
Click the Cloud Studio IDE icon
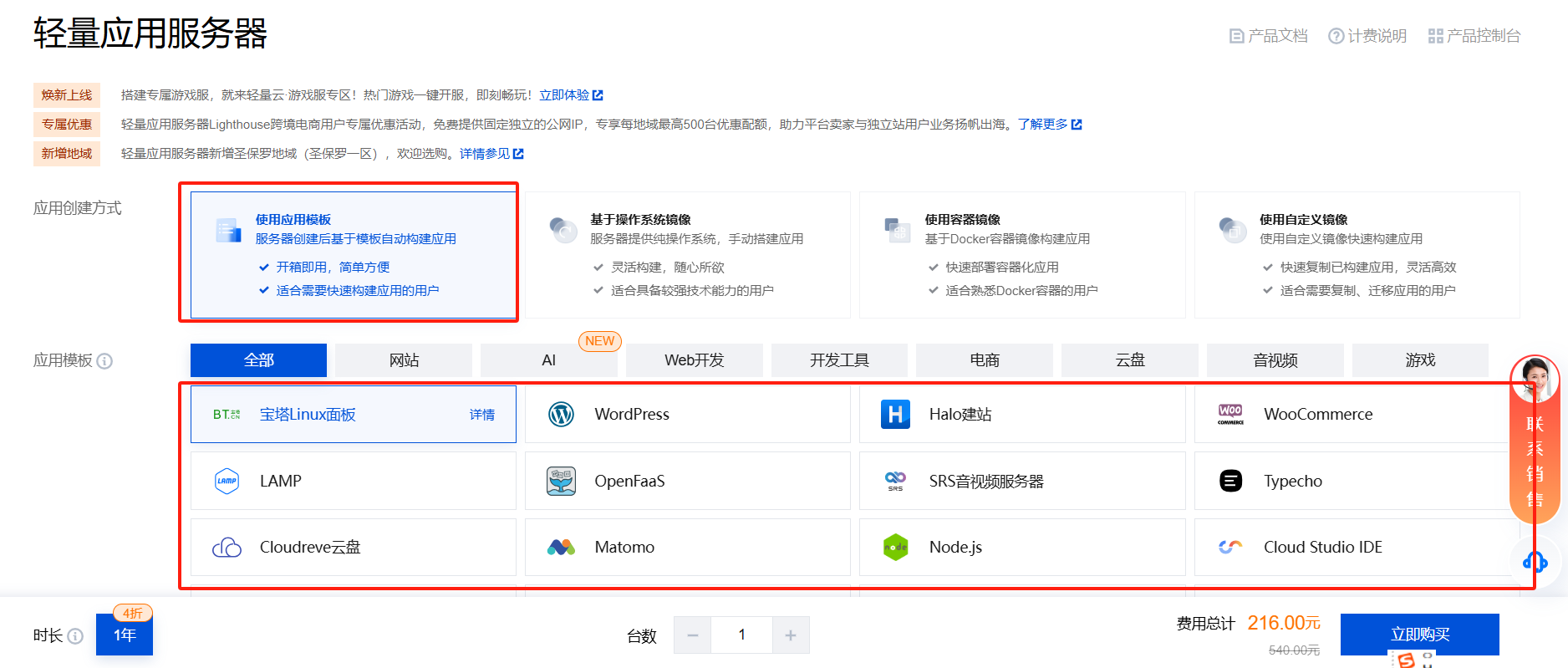(1230, 547)
